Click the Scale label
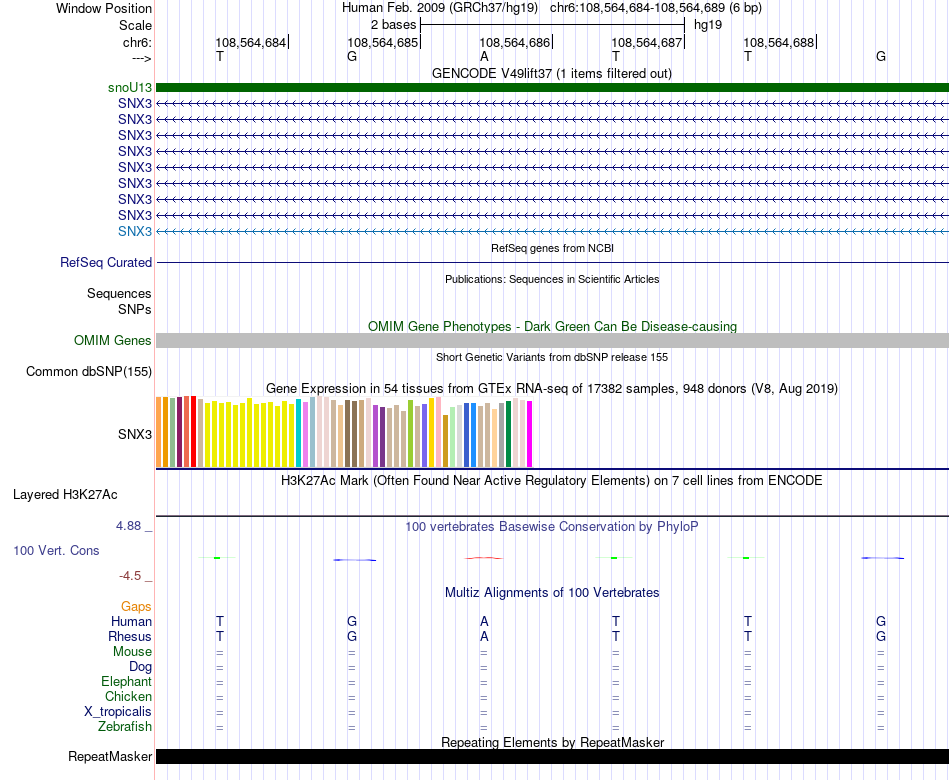Screen dimensions: 950x780 click(x=135, y=25)
